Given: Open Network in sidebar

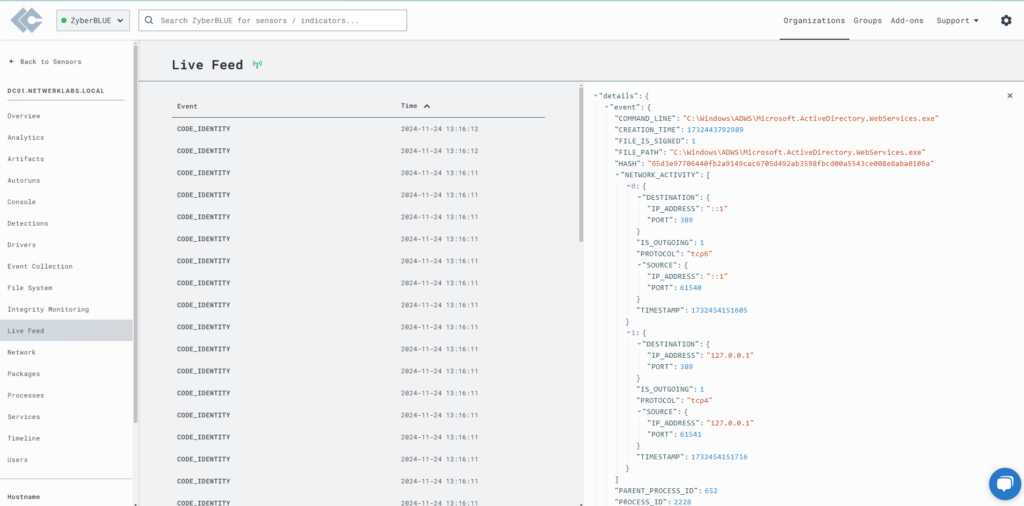Looking at the screenshot, I should pos(22,353).
